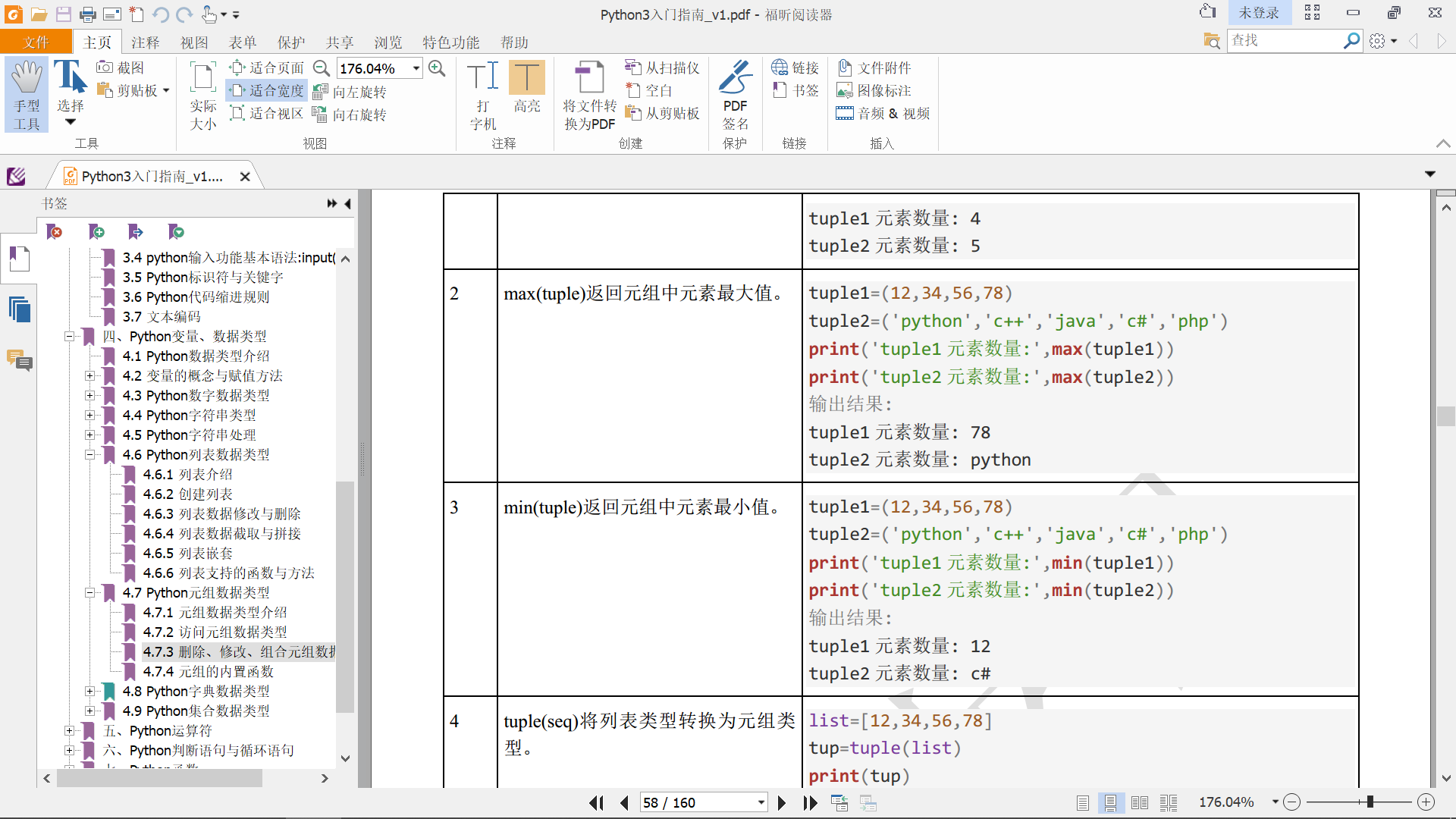Image resolution: width=1456 pixels, height=819 pixels.
Task: Switch to facing-pages display mode
Action: coord(1139,802)
